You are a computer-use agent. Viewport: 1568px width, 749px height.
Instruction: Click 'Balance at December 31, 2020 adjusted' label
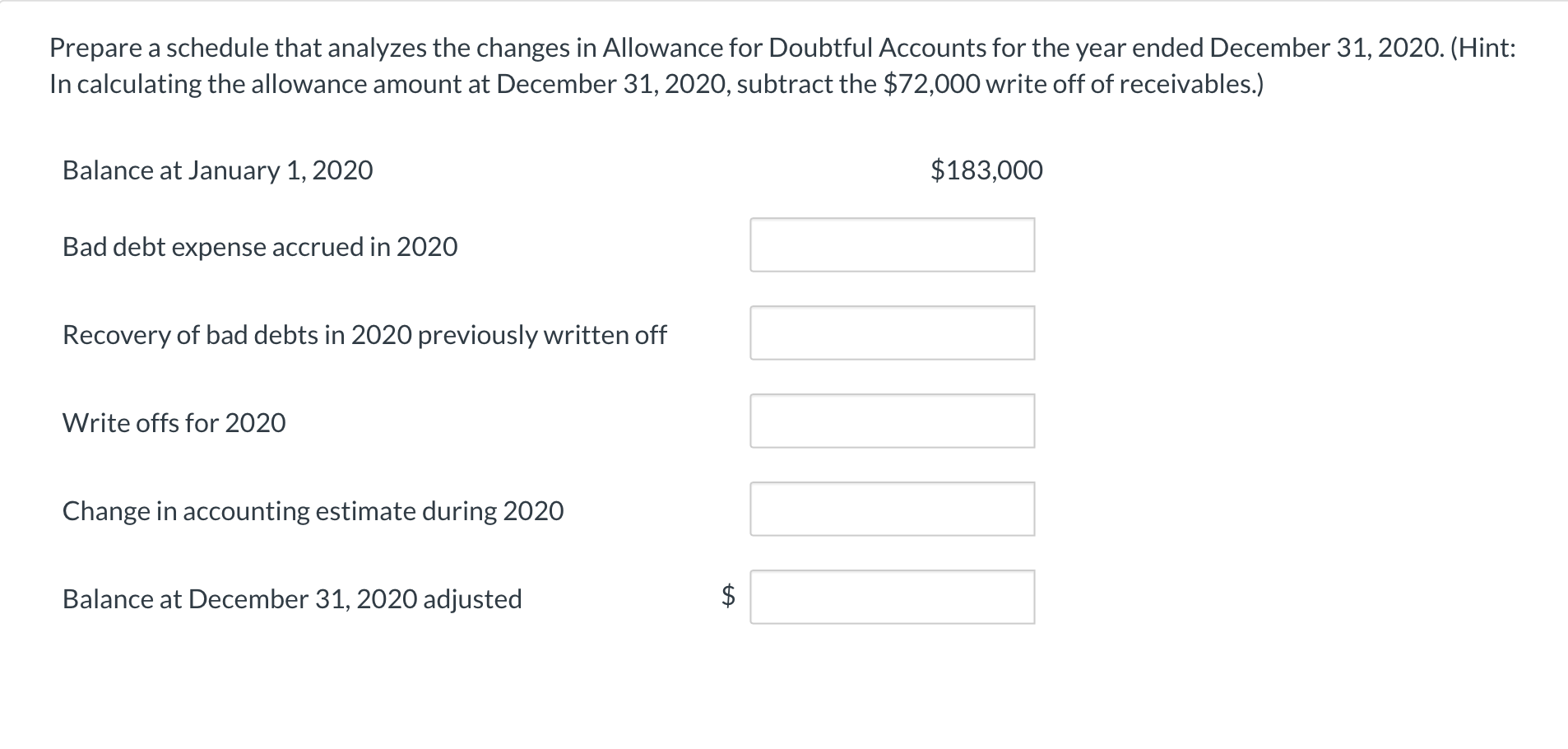(292, 599)
